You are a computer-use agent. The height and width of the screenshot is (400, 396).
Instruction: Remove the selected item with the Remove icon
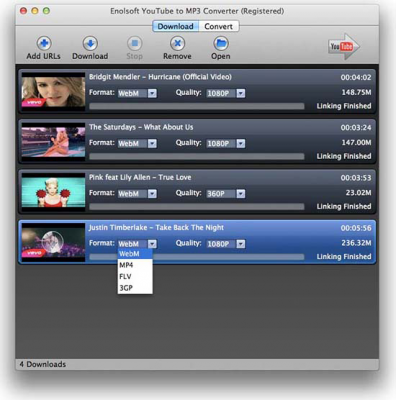(x=177, y=43)
